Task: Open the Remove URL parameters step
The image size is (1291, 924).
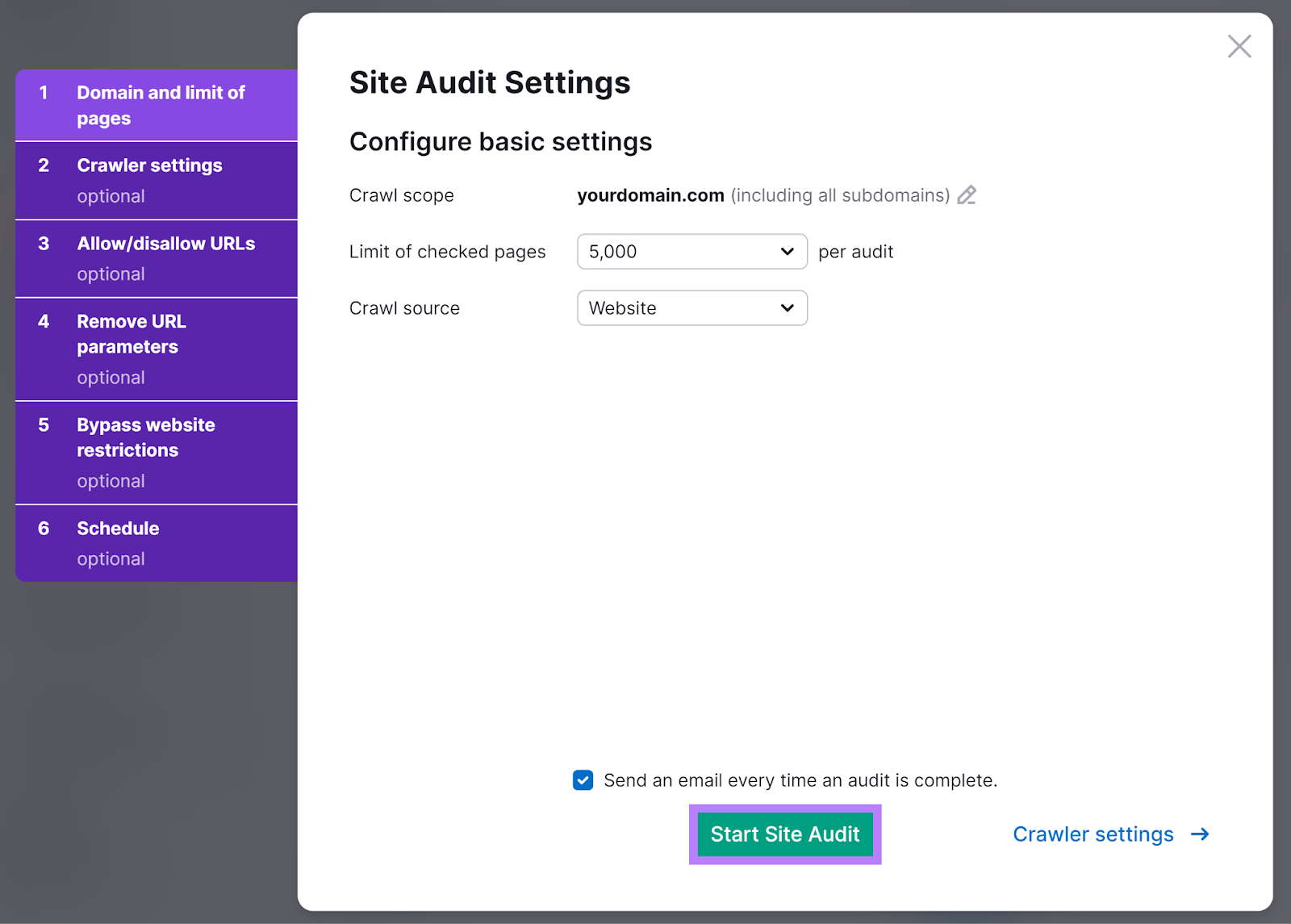Action: [156, 348]
